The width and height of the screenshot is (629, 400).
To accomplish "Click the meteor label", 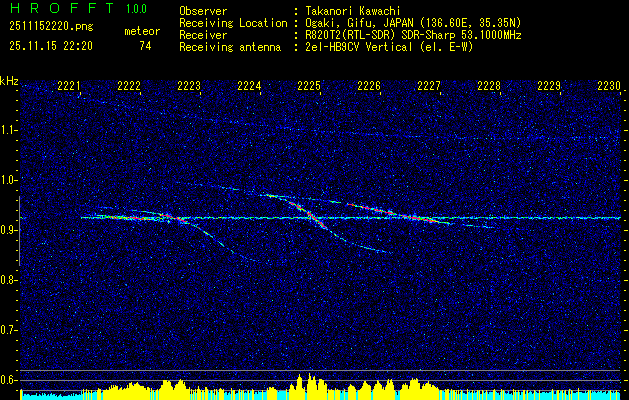I will (142, 31).
